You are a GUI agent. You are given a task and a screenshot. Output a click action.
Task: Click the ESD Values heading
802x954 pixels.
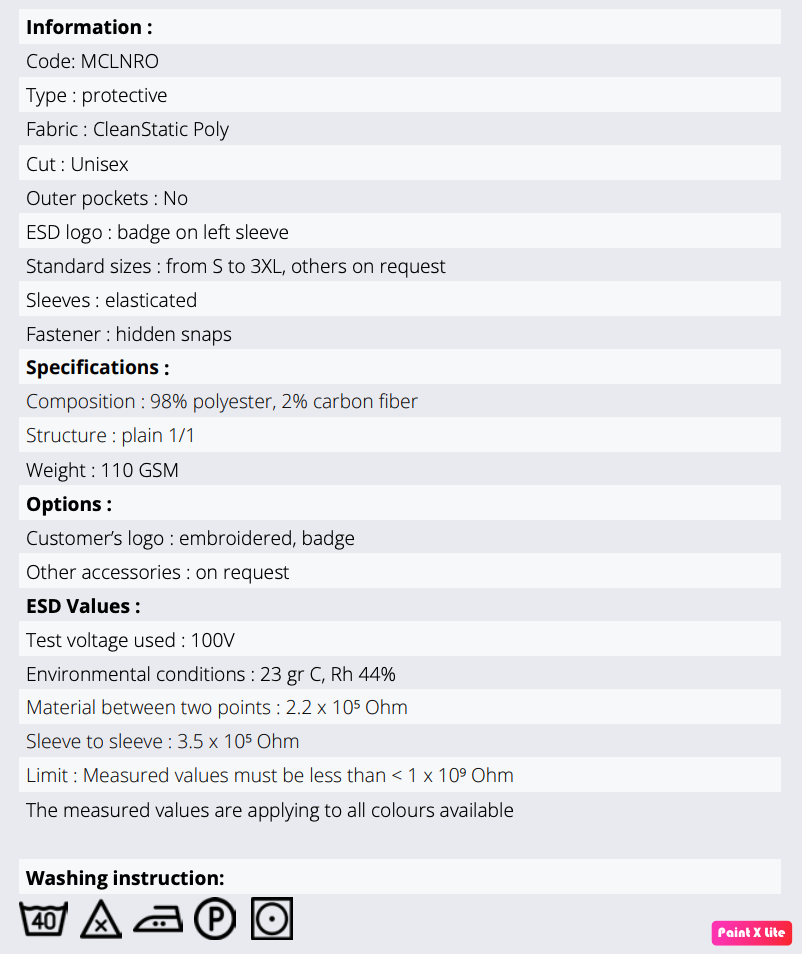(x=83, y=606)
